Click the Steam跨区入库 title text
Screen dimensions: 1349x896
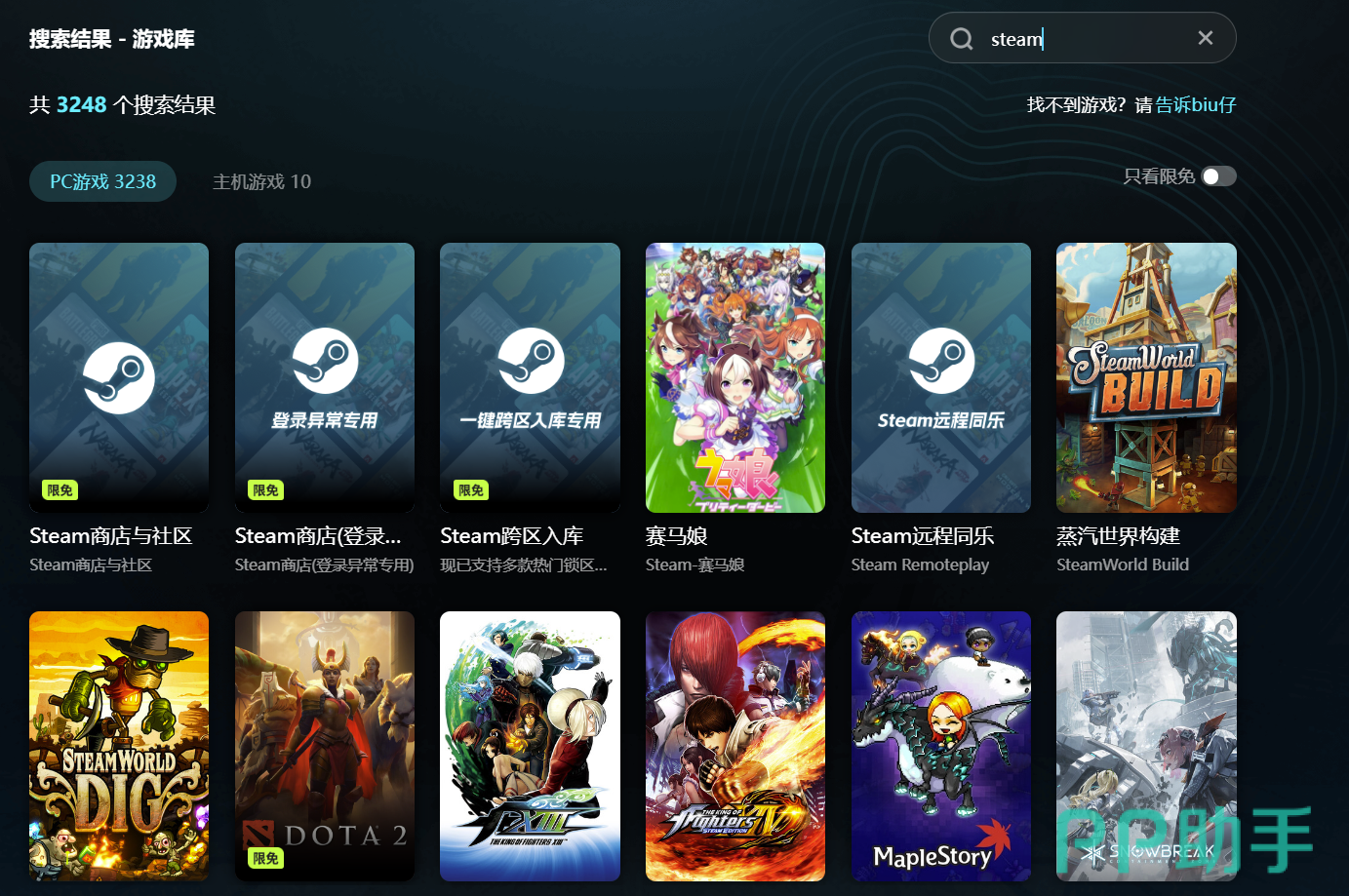[512, 536]
